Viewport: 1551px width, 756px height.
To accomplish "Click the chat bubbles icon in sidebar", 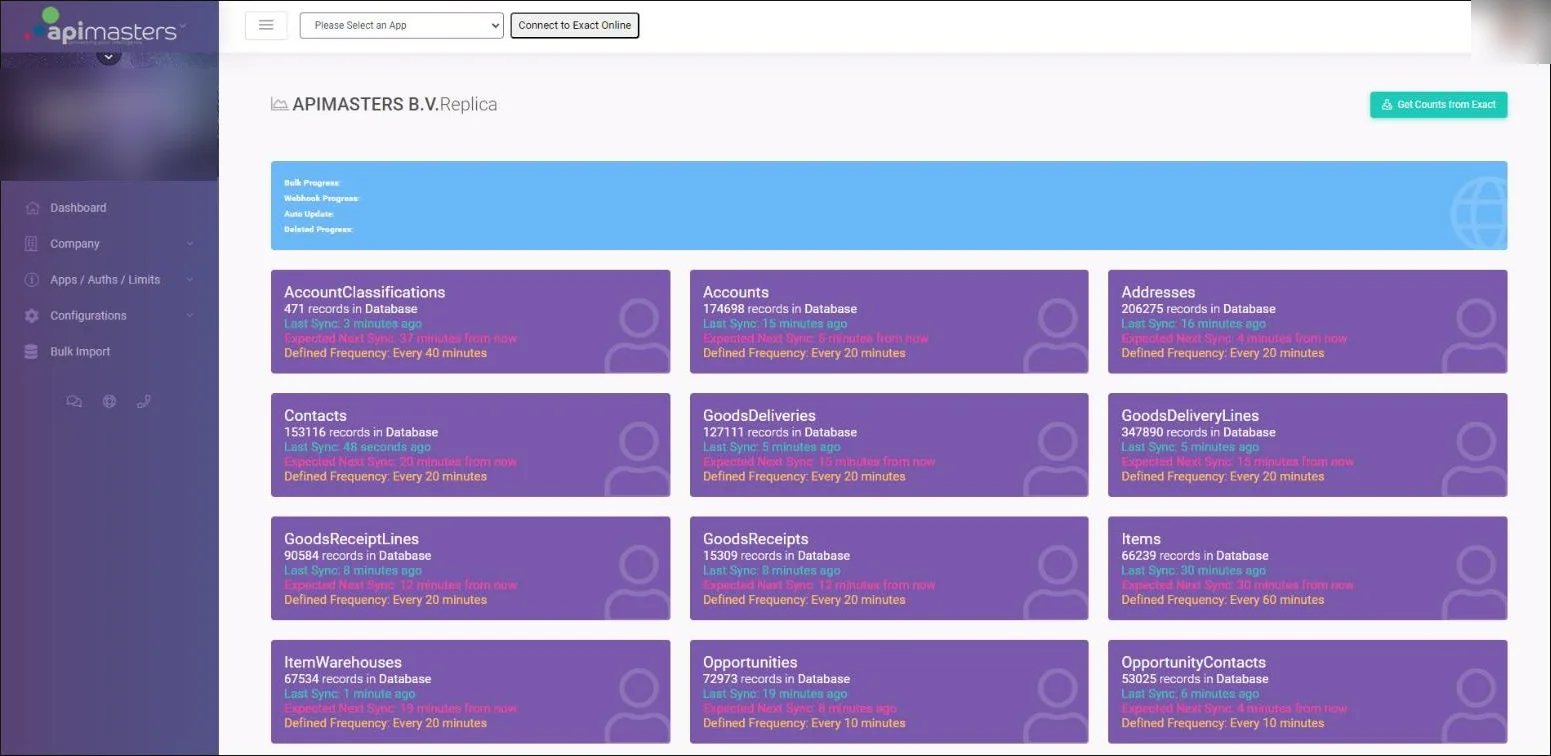I will tap(74, 401).
